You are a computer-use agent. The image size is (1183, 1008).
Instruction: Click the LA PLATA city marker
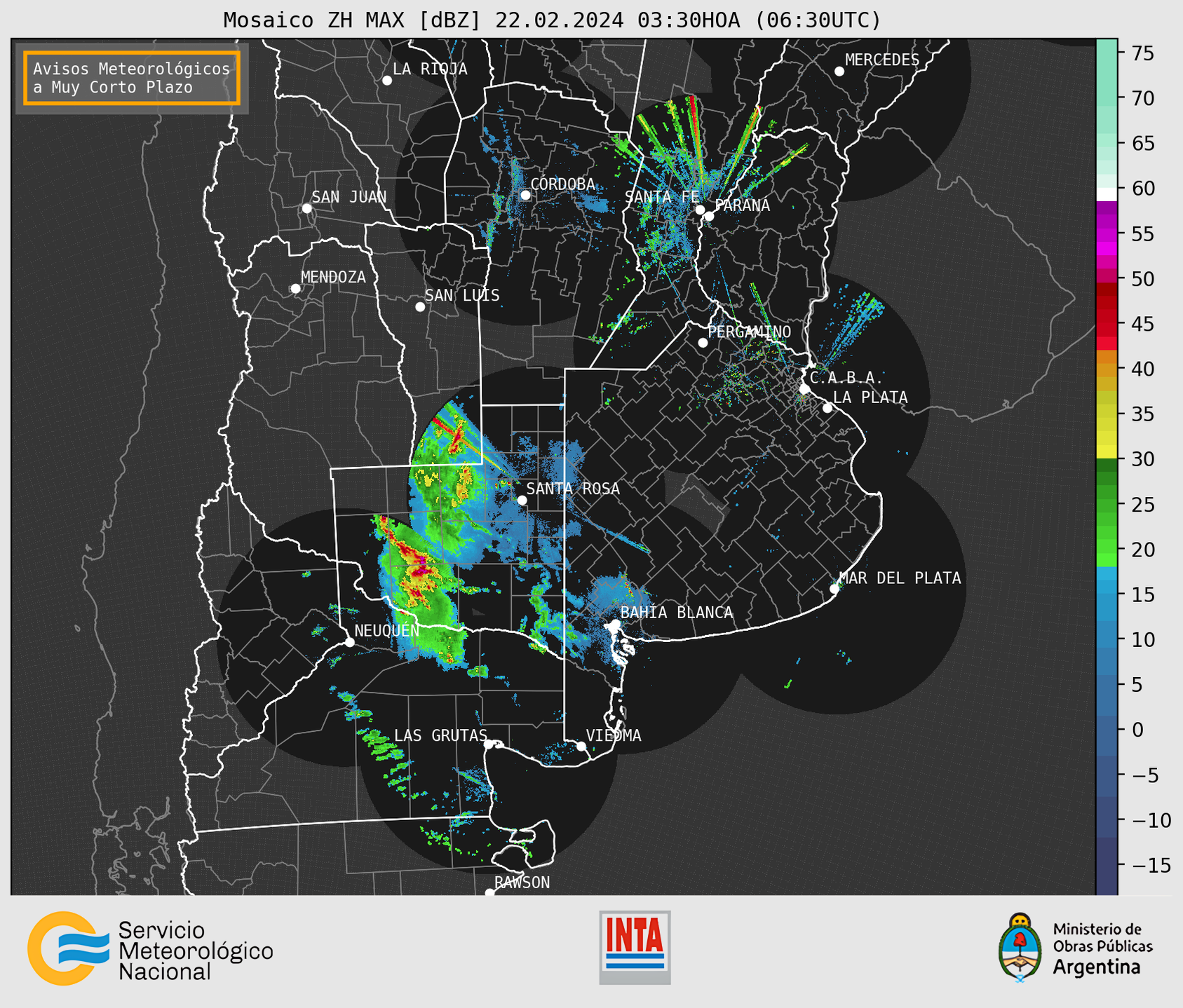pos(827,408)
